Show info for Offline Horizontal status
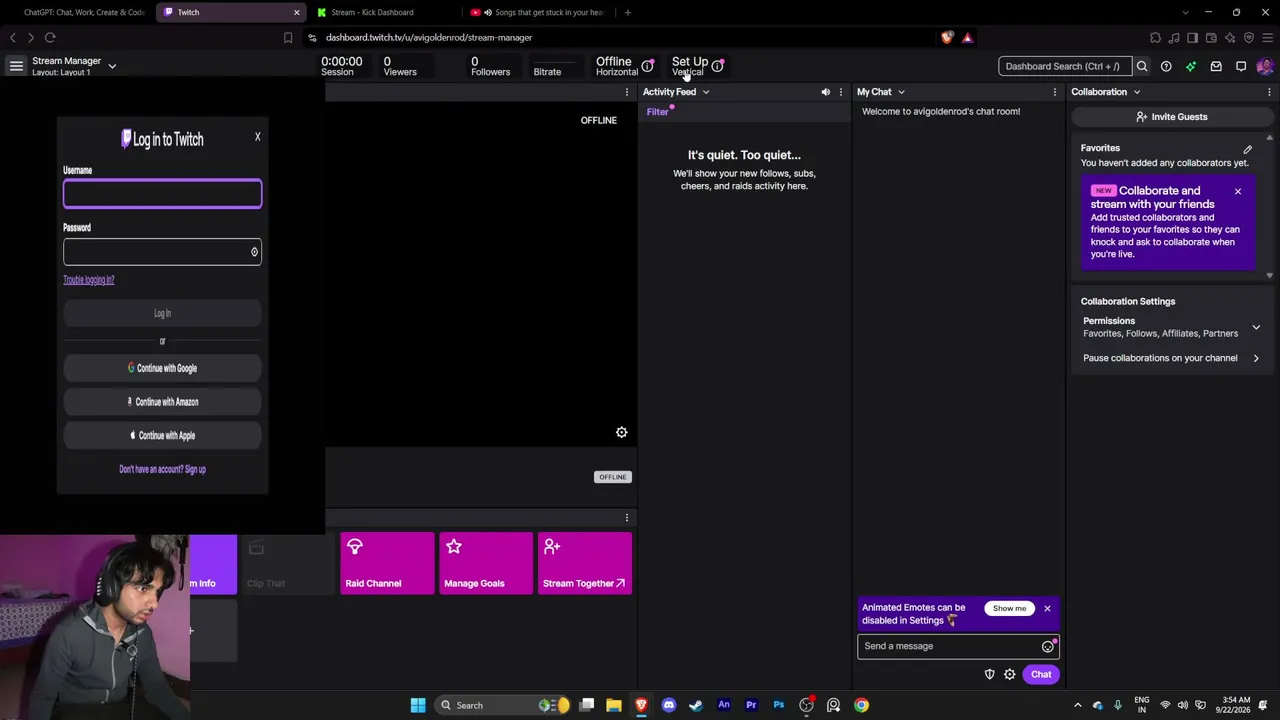The height and width of the screenshot is (720, 1280). coord(648,66)
